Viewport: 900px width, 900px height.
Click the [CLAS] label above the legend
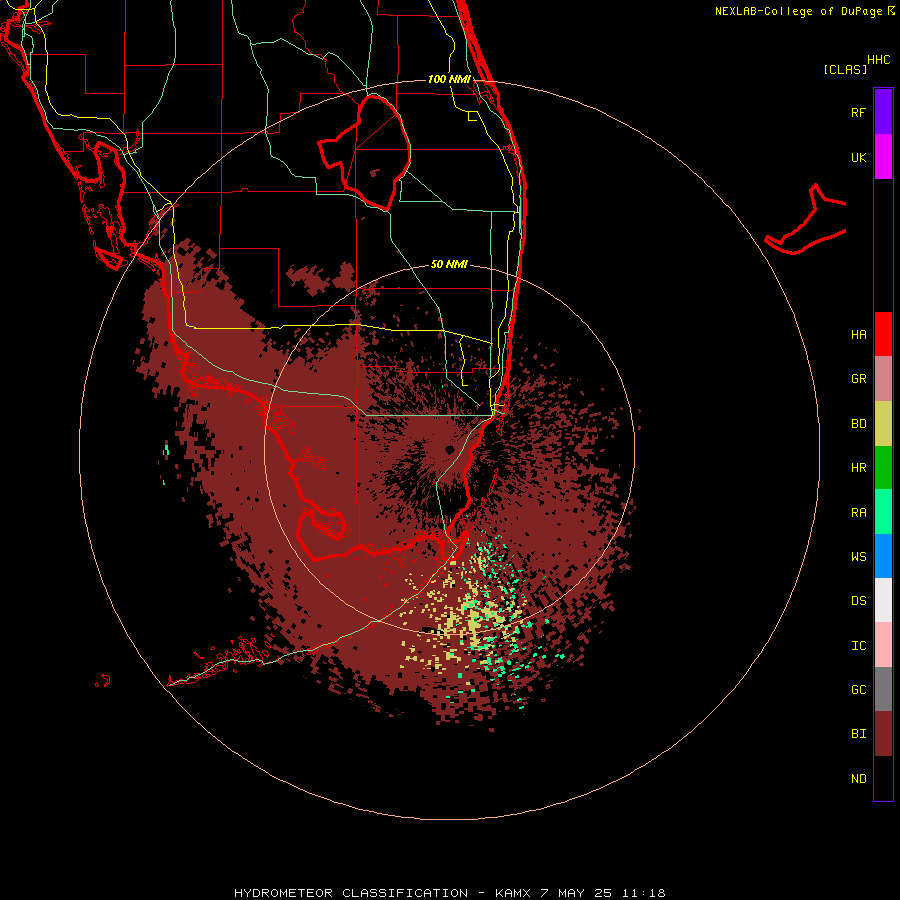[x=845, y=69]
